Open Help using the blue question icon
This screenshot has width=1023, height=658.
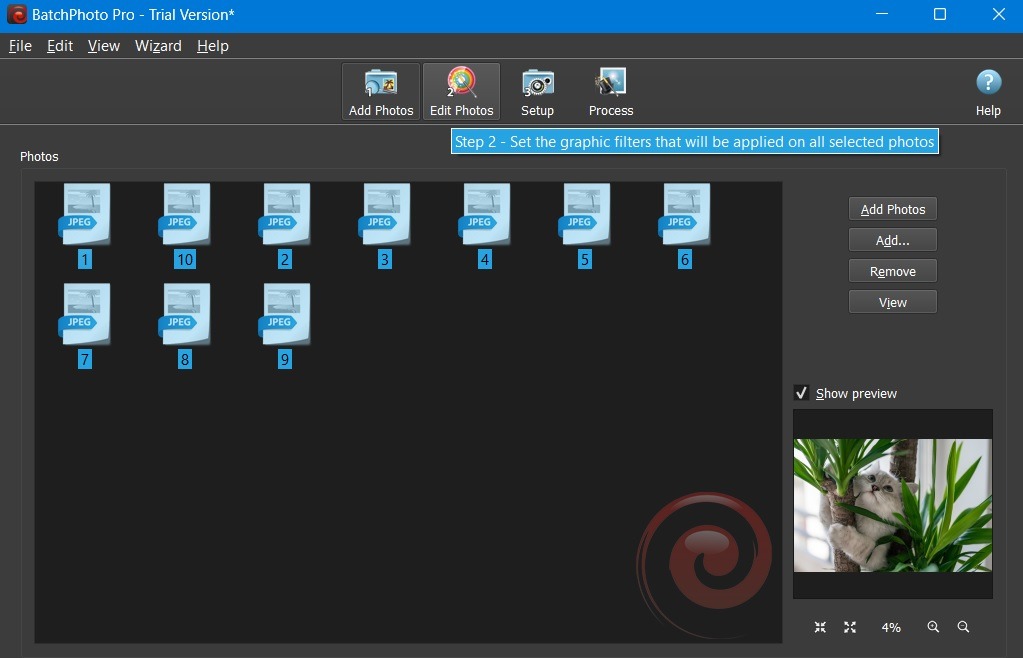987,82
